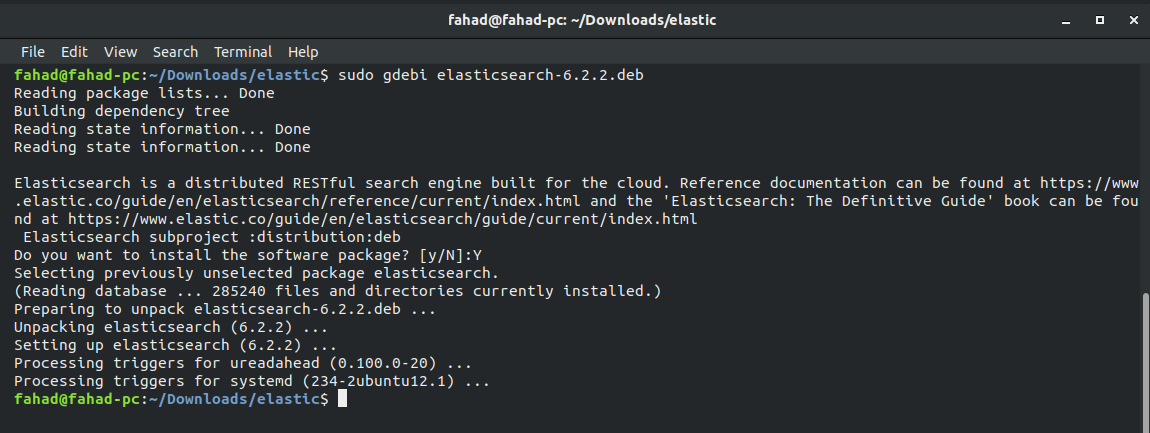Click the terminal cursor block at the last prompt
This screenshot has height=433, width=1150.
[342, 399]
